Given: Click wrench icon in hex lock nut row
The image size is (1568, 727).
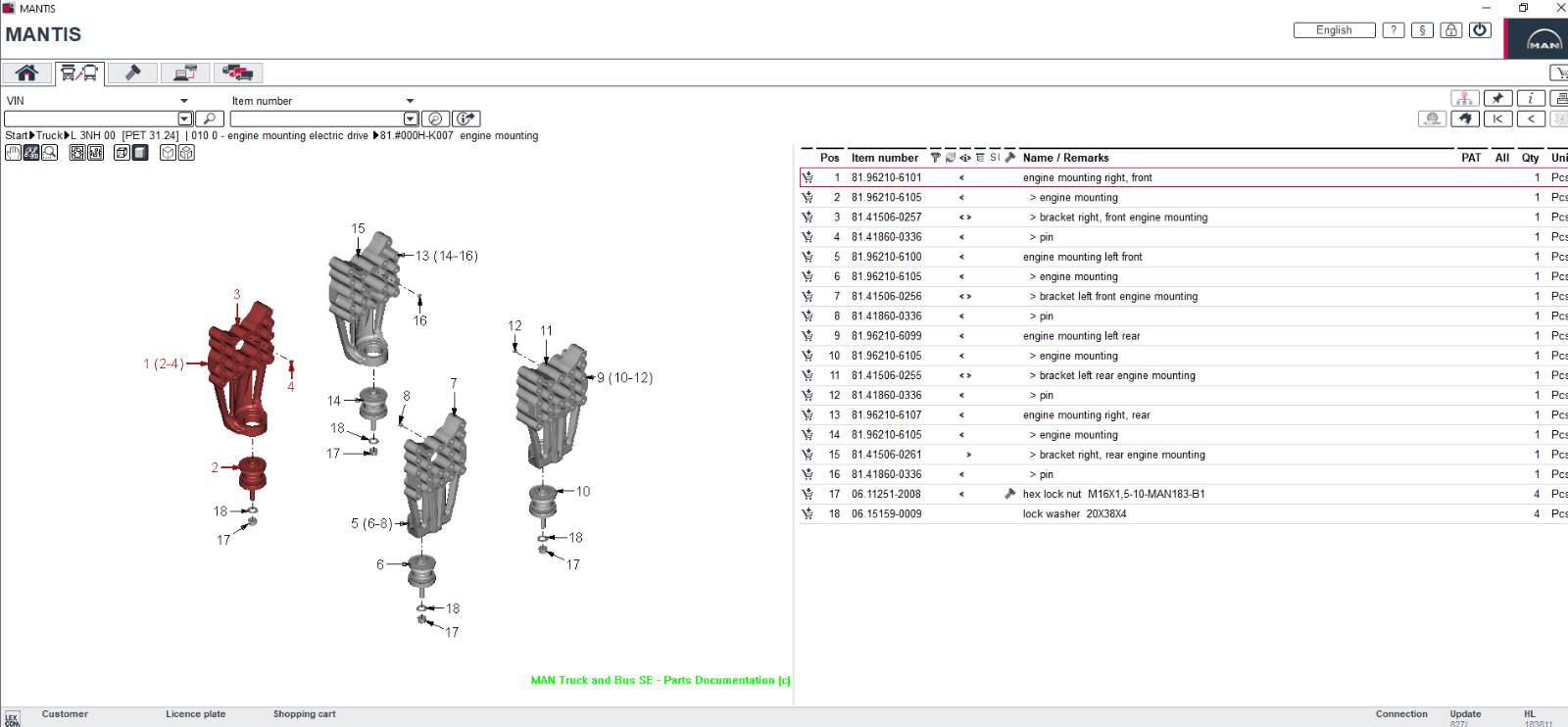Looking at the screenshot, I should [x=1010, y=494].
